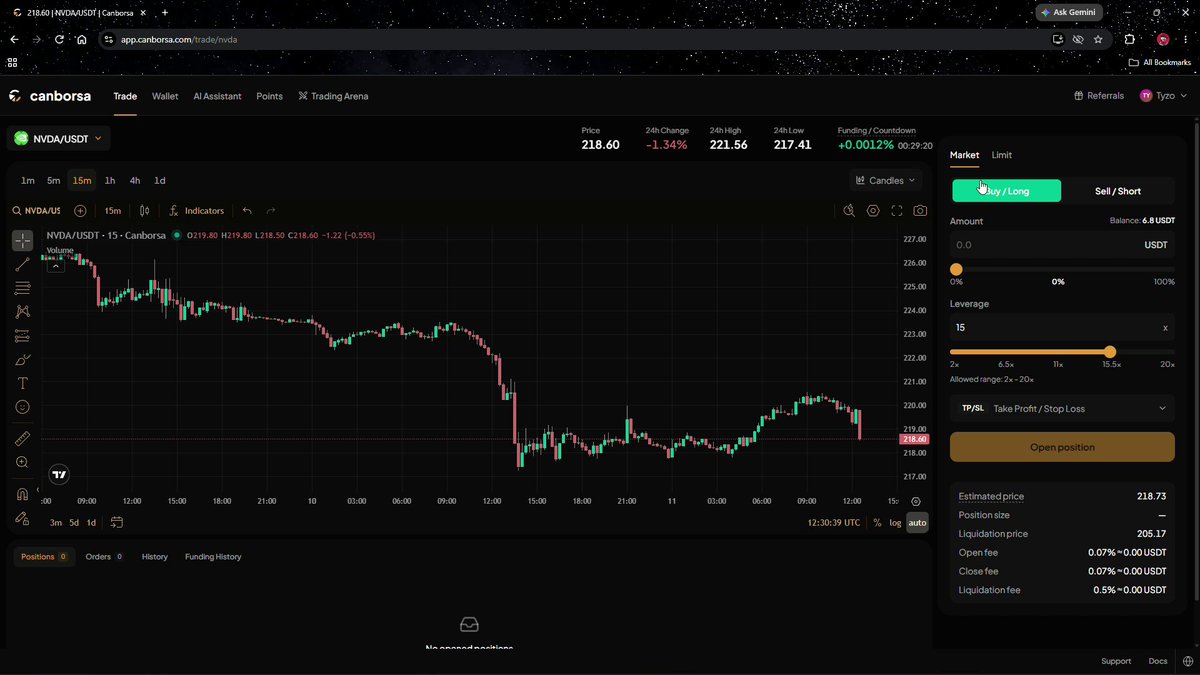Screen dimensions: 1200x675
Task: Collapse the Volume indicator legend
Action: point(55,265)
